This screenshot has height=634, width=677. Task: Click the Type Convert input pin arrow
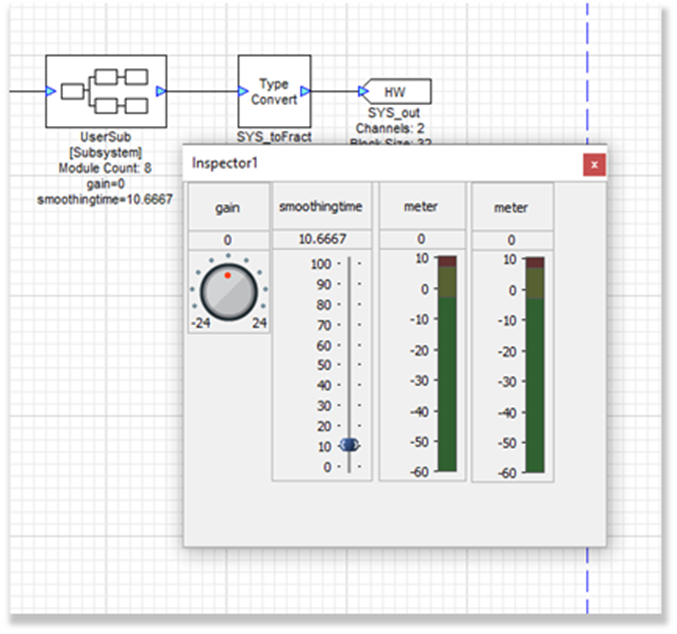[244, 92]
